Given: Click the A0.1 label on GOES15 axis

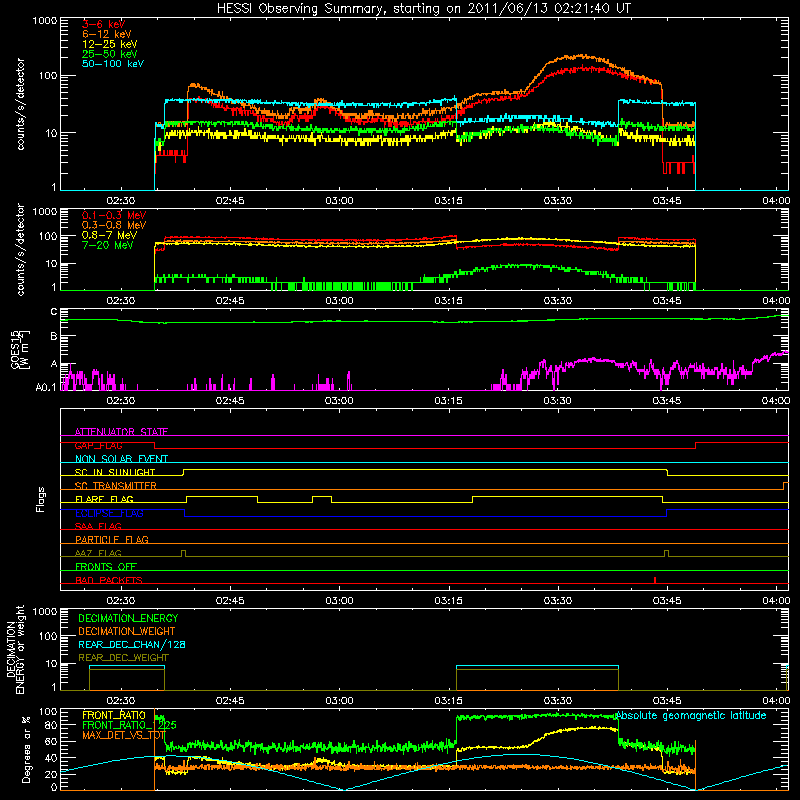Looking at the screenshot, I should coord(46,387).
